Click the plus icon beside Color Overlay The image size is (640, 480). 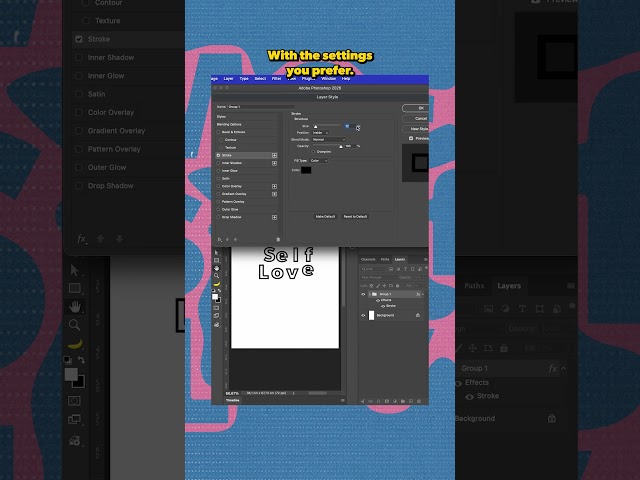coord(274,187)
